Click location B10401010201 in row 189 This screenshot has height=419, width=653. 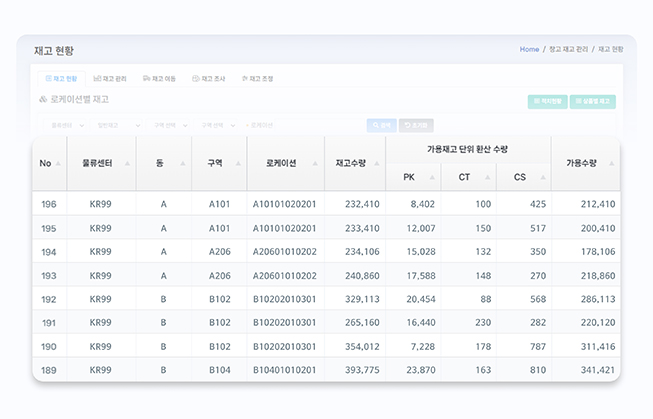point(284,370)
